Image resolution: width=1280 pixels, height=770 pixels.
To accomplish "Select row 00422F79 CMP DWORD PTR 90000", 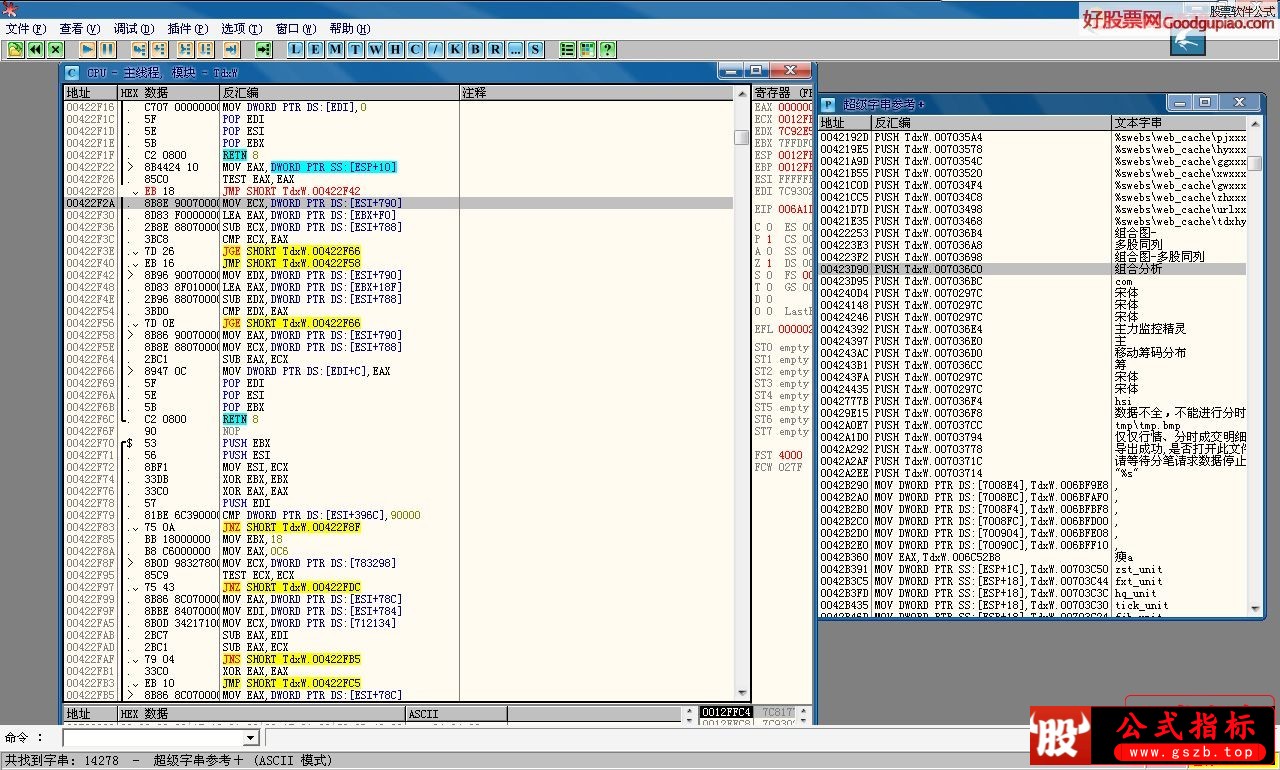I will 398,515.
